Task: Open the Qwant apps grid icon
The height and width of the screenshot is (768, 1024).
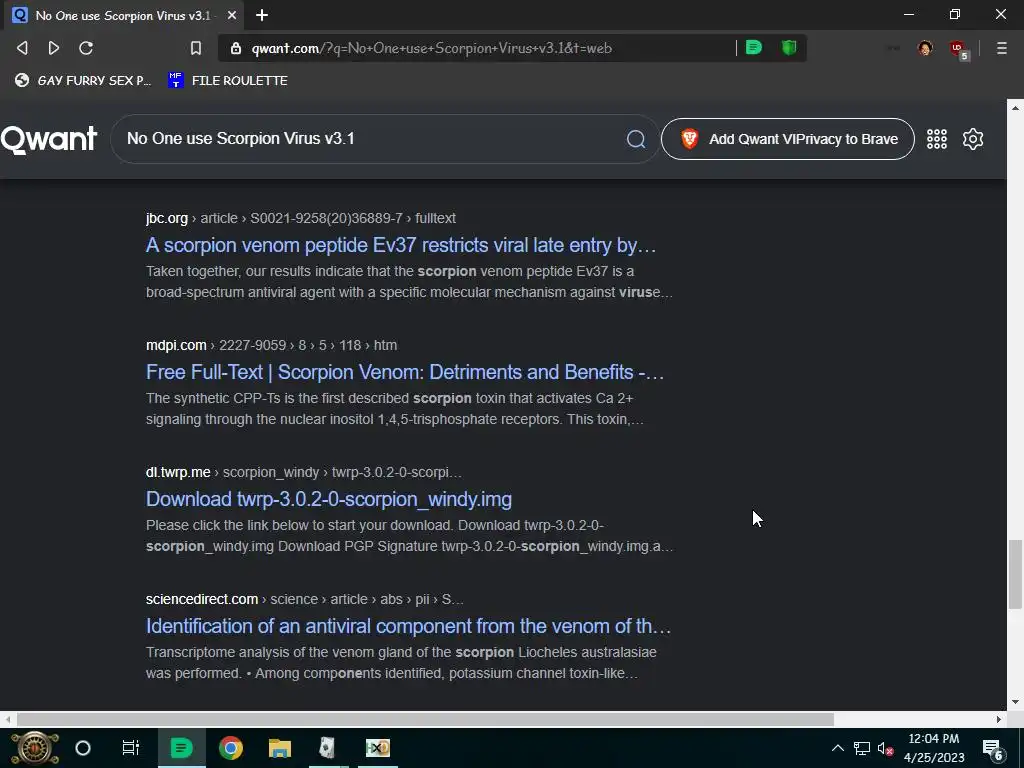Action: click(936, 139)
